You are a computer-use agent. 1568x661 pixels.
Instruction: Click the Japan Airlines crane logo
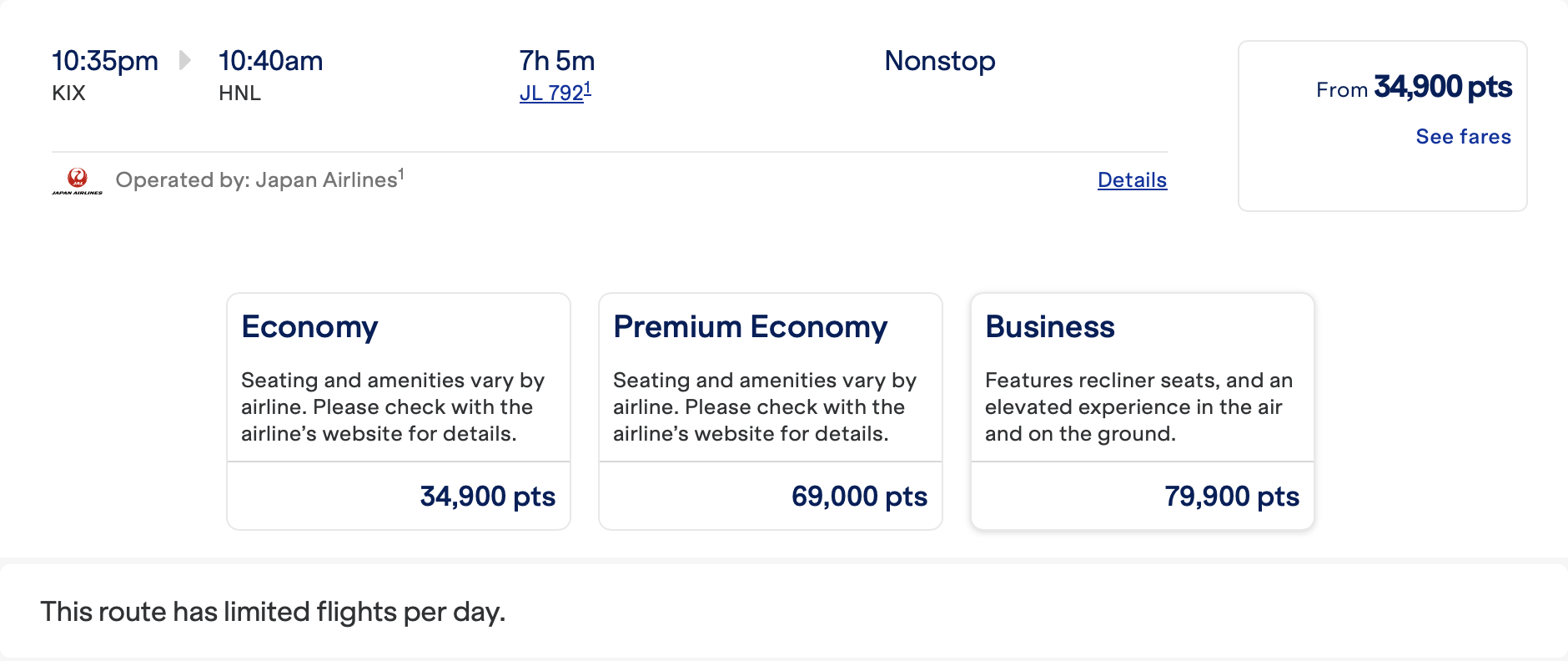click(77, 181)
